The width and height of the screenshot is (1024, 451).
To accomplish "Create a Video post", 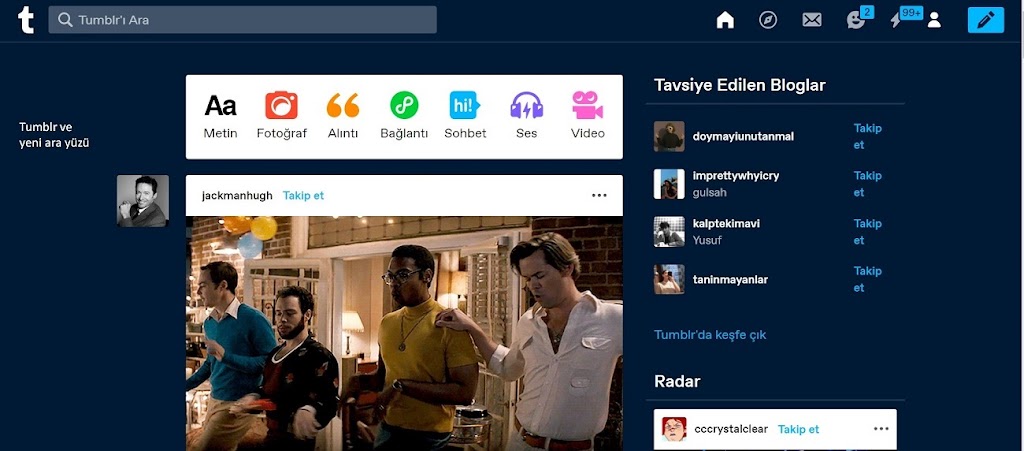I will pyautogui.click(x=588, y=116).
